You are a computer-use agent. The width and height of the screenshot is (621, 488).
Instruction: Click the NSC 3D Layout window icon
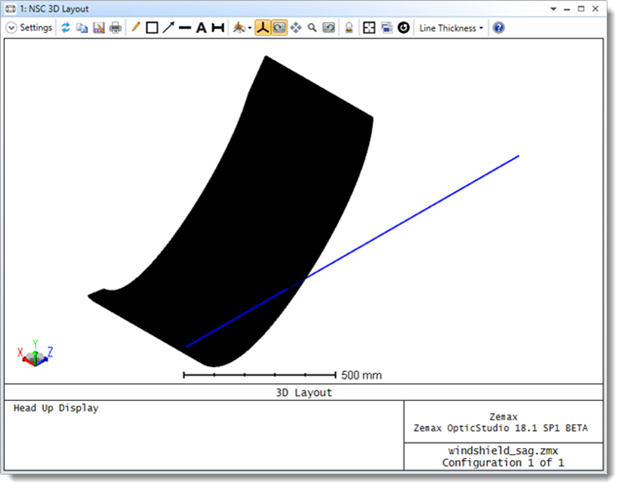click(11, 9)
